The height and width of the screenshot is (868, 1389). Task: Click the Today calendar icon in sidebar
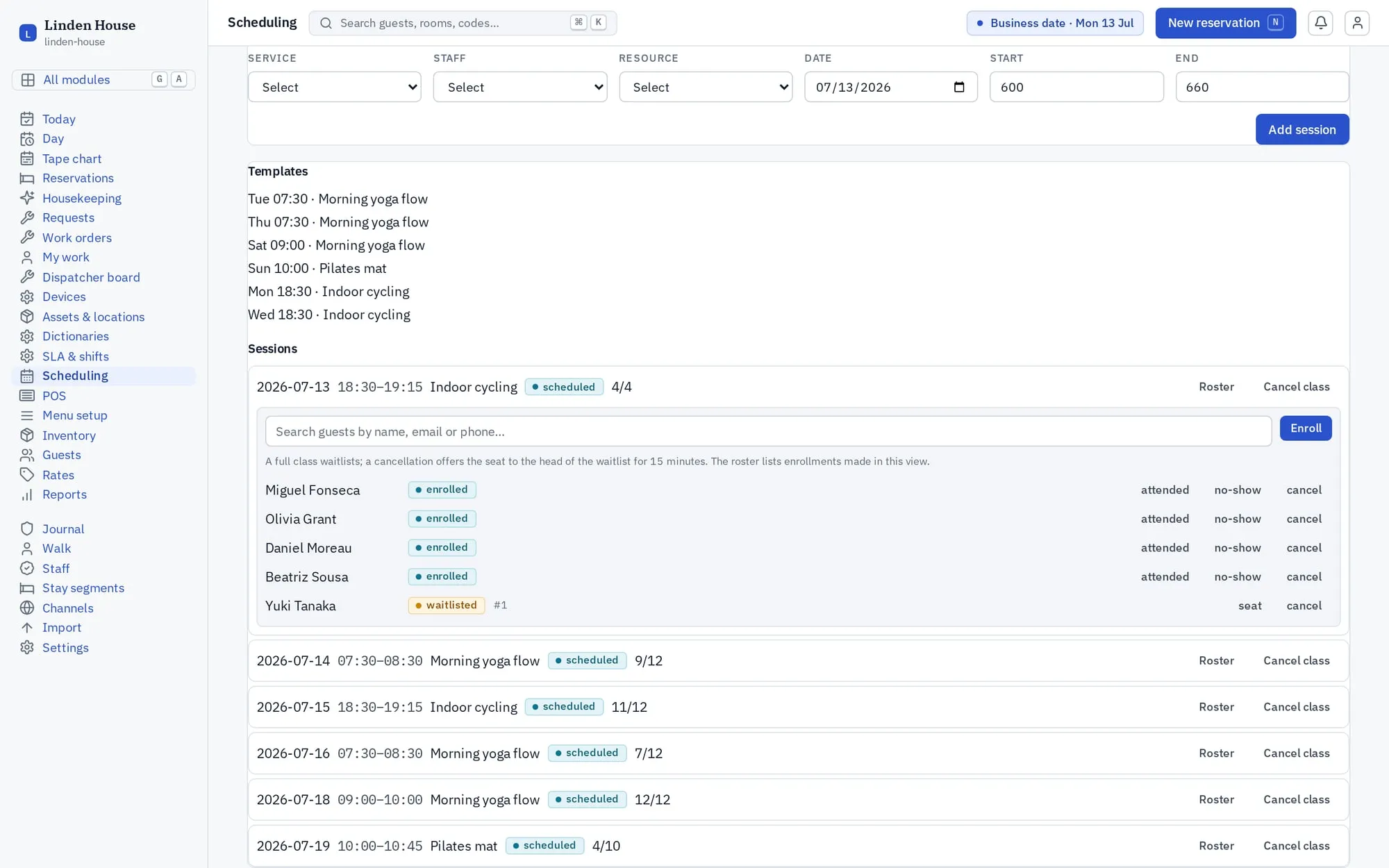click(27, 119)
